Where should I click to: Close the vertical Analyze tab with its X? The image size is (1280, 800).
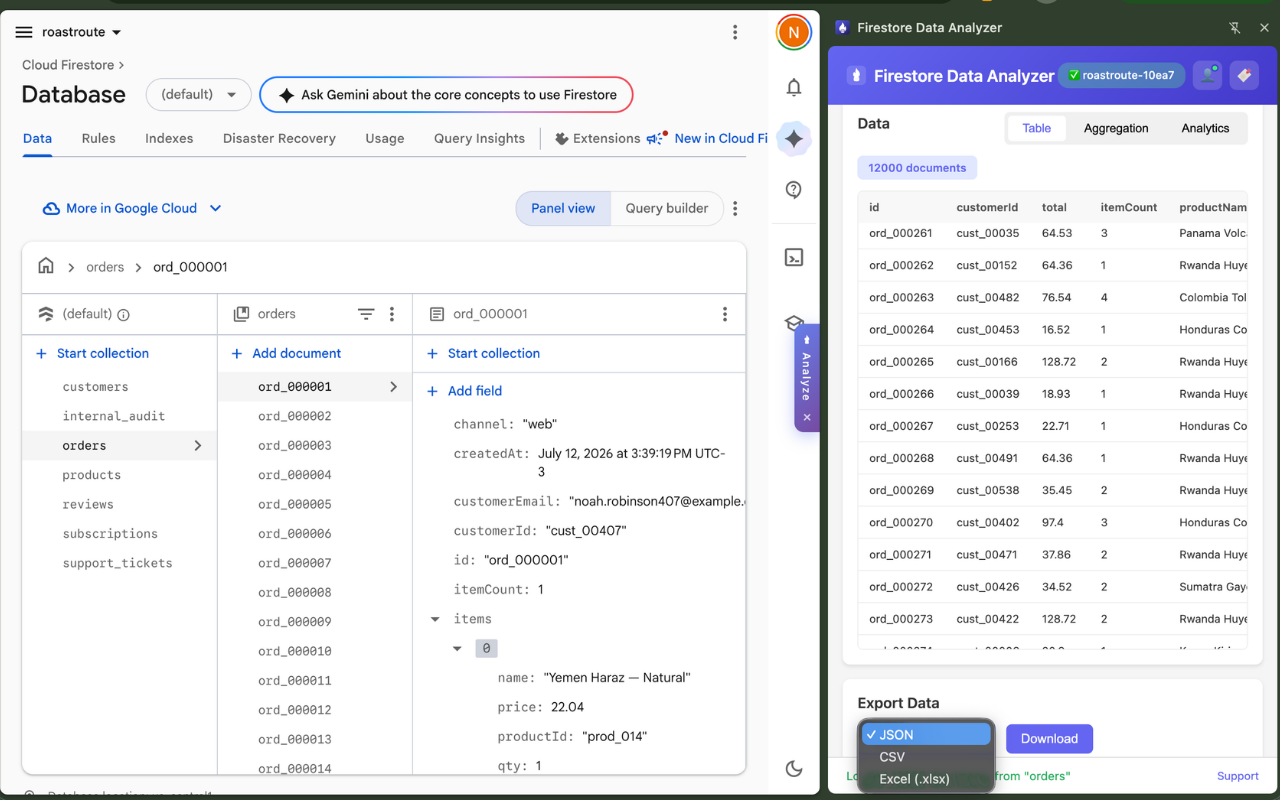(807, 417)
